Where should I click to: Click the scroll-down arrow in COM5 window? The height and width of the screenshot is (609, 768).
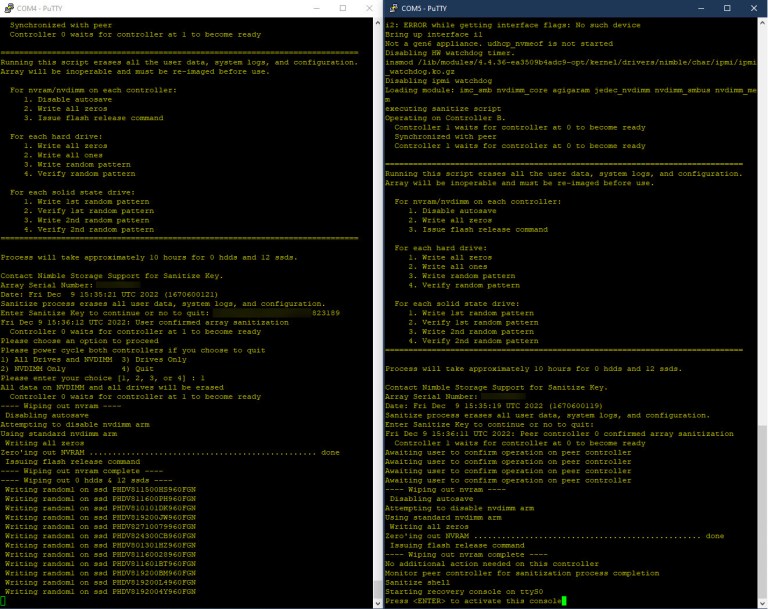point(762,603)
